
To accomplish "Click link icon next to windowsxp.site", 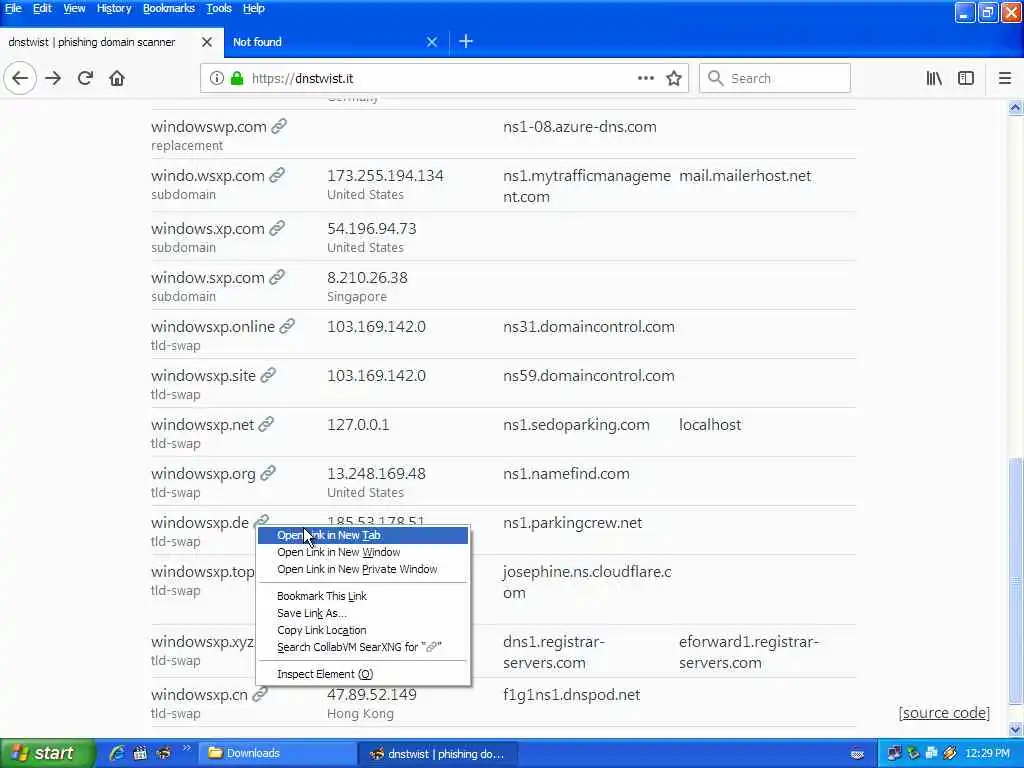I will coord(268,375).
